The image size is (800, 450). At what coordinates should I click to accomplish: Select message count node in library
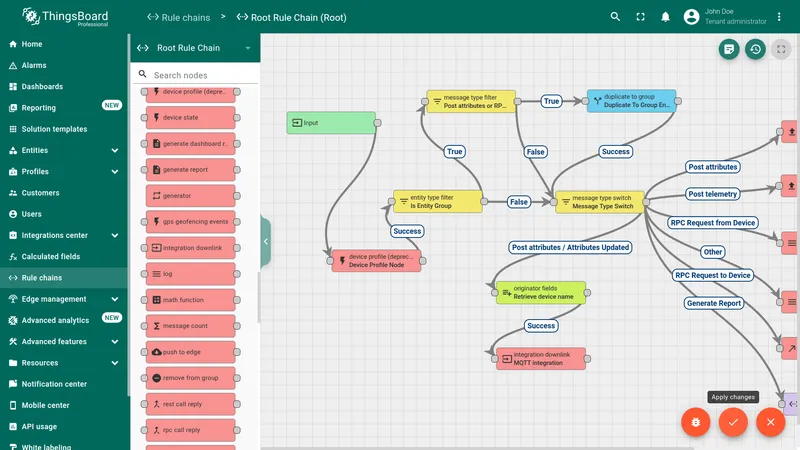pyautogui.click(x=190, y=326)
